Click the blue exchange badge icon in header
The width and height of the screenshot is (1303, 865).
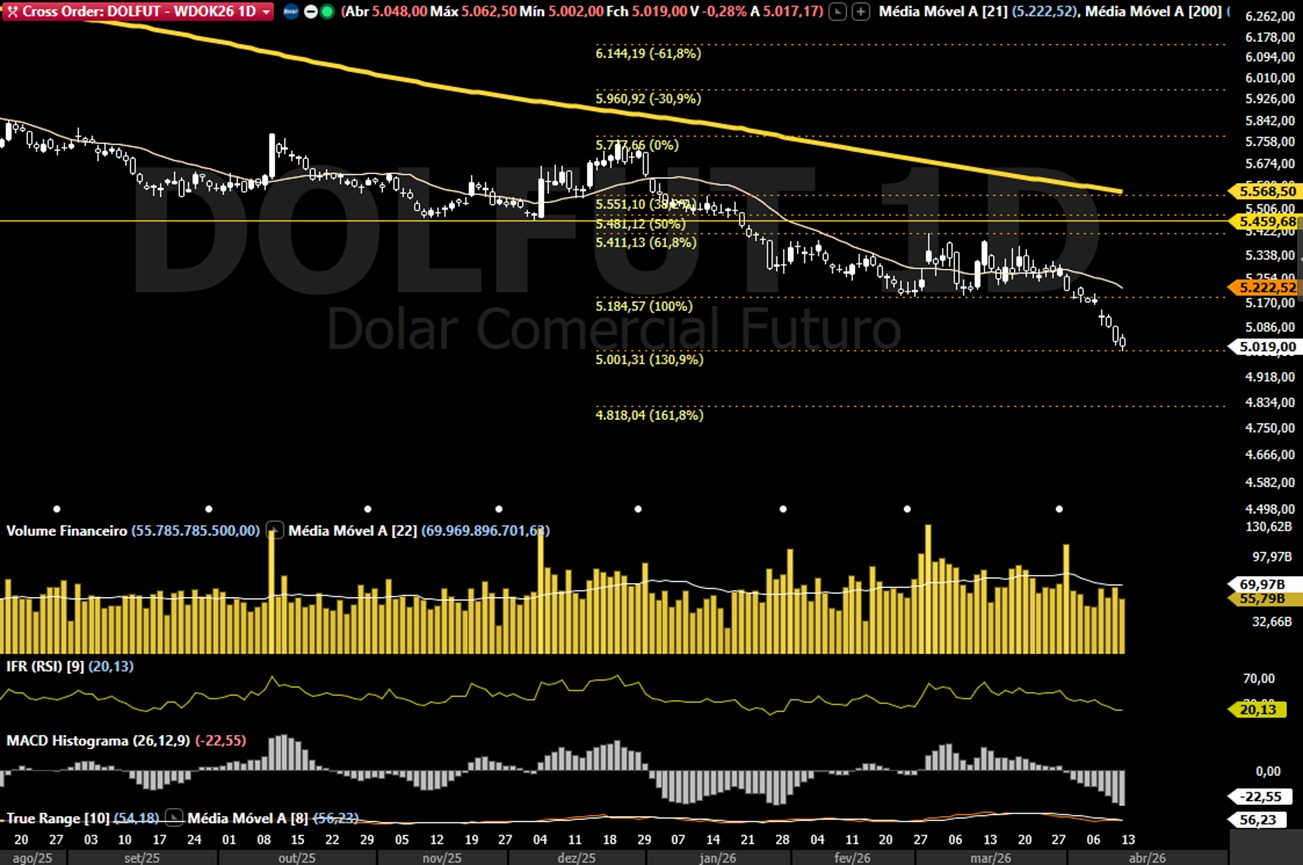point(291,12)
